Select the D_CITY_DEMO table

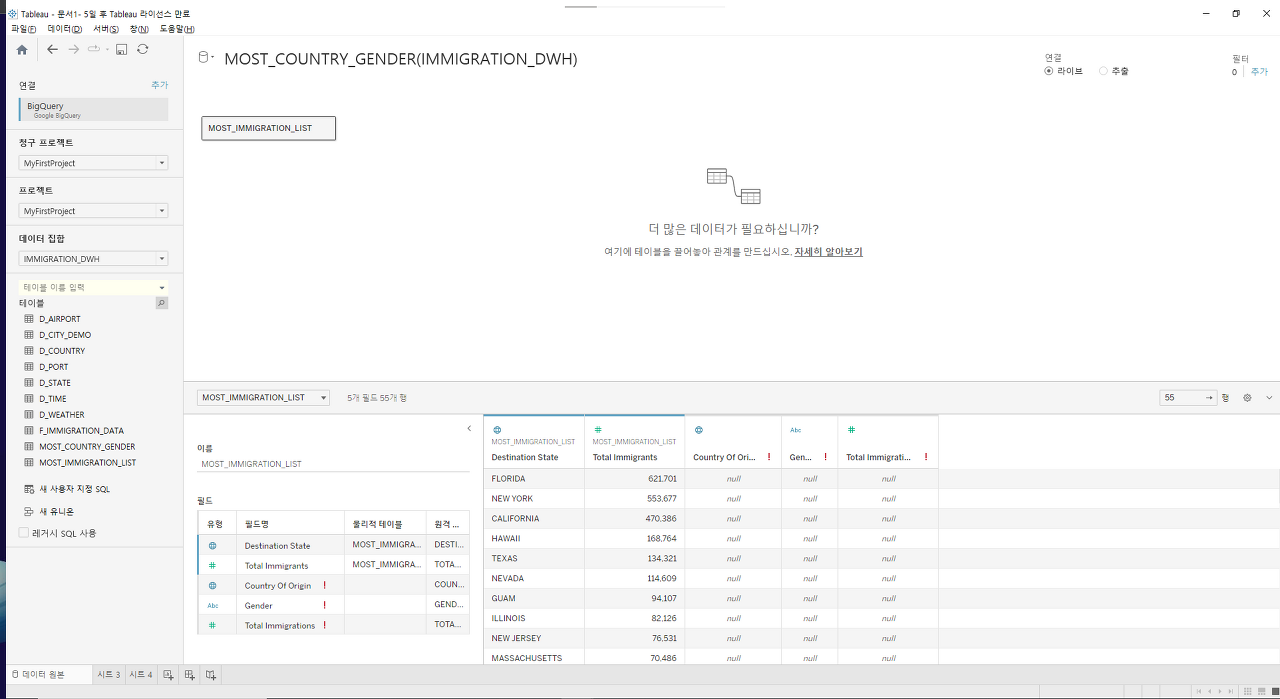coord(65,335)
